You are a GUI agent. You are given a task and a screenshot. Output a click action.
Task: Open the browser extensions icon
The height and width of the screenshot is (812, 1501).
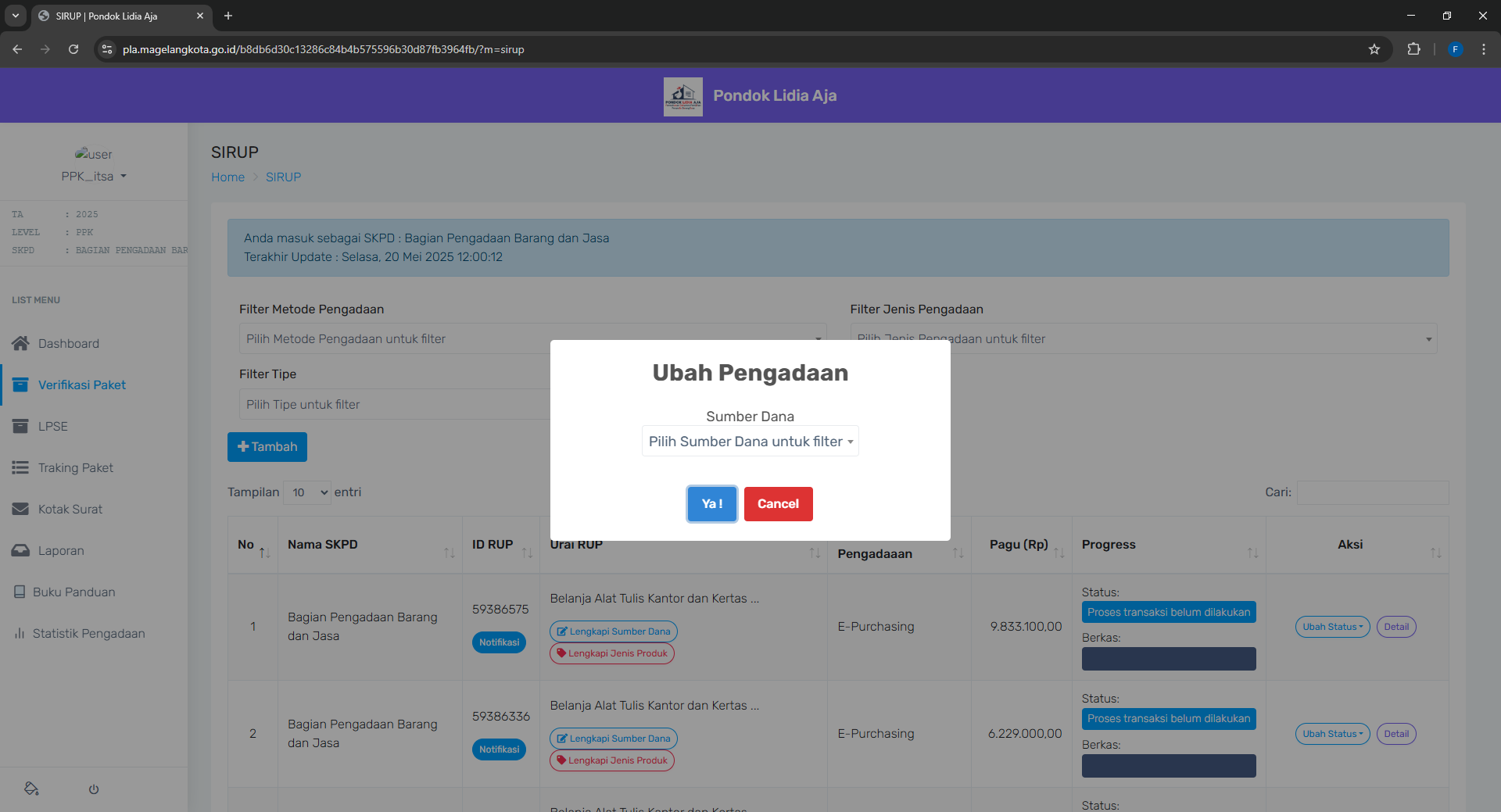(1413, 49)
